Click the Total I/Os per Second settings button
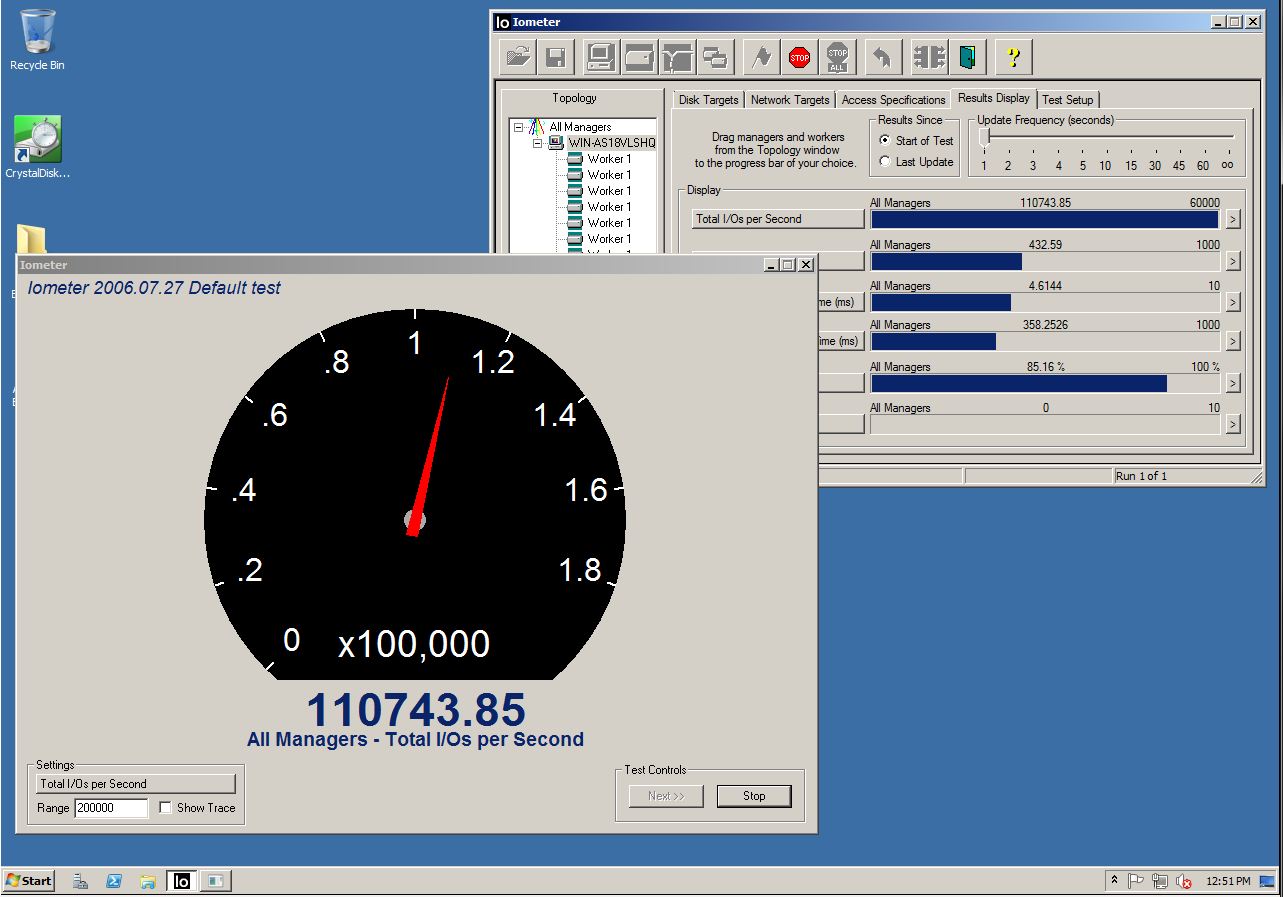Screen dimensions: 1283x897 [136, 784]
